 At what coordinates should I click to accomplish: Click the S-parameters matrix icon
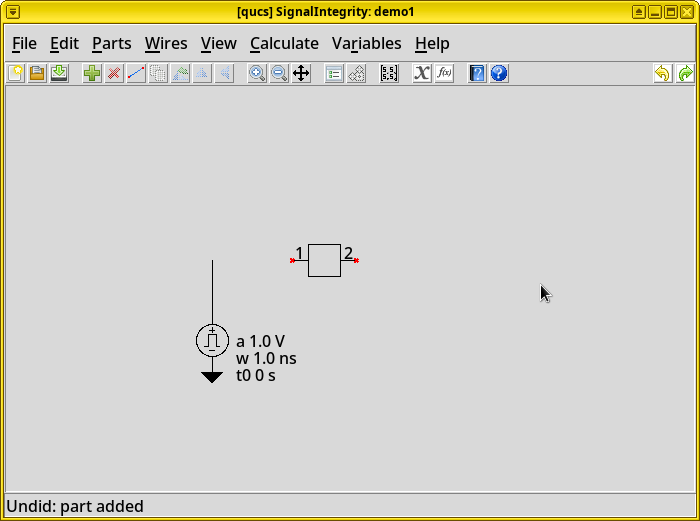pyautogui.click(x=389, y=73)
